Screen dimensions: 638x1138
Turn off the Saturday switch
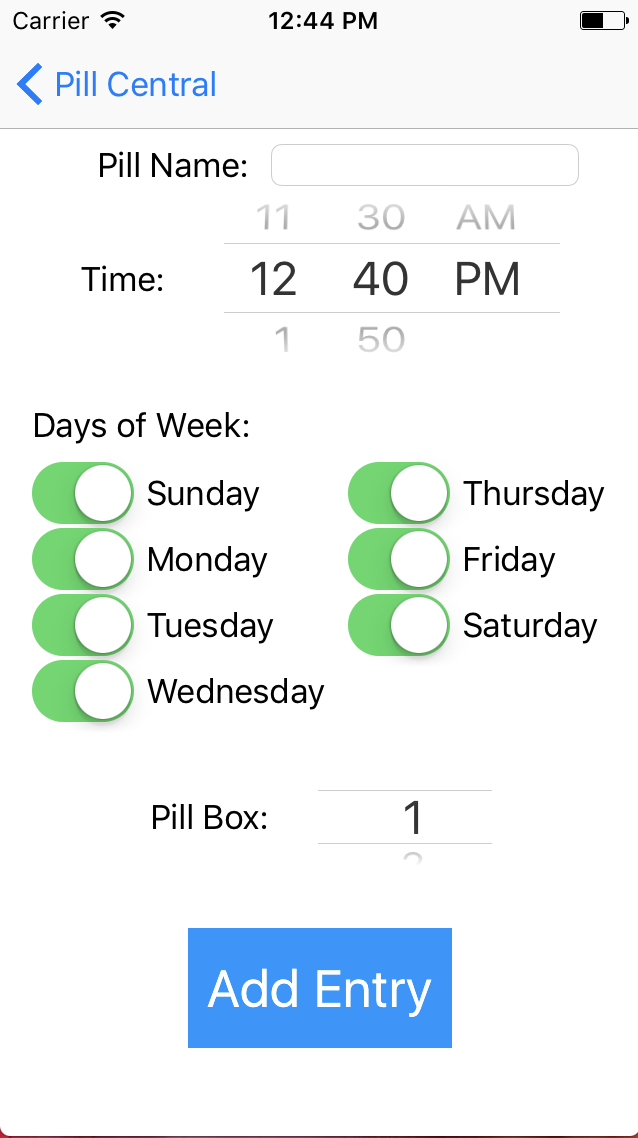[399, 625]
